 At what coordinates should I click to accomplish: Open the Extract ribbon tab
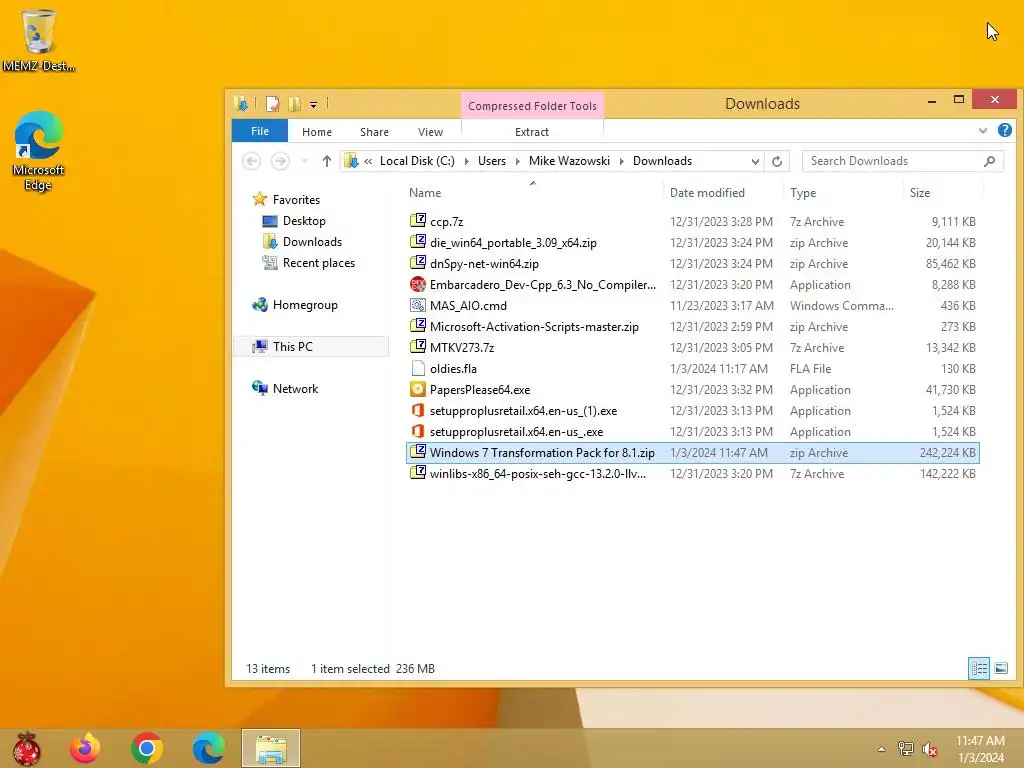pyautogui.click(x=532, y=132)
